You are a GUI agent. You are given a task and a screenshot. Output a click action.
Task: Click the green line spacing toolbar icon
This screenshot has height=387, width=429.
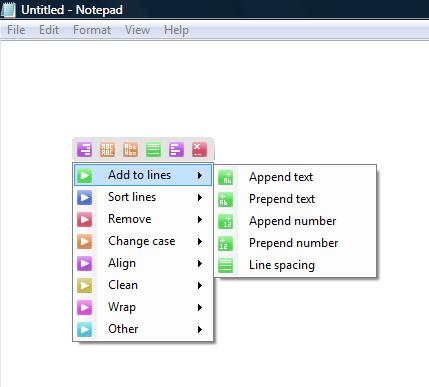point(153,149)
